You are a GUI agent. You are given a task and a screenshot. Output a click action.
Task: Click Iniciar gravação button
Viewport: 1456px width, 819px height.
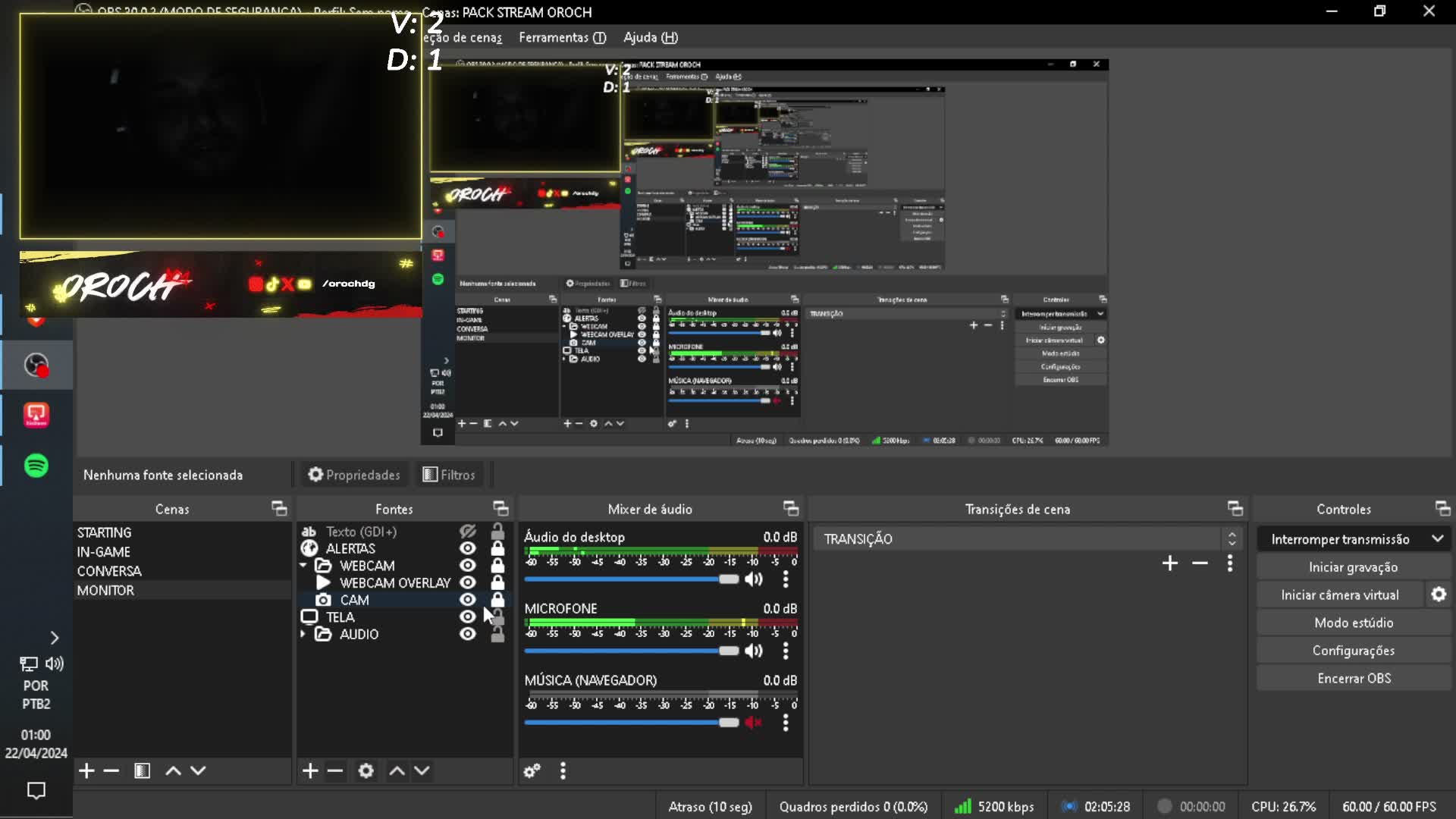pyautogui.click(x=1353, y=567)
